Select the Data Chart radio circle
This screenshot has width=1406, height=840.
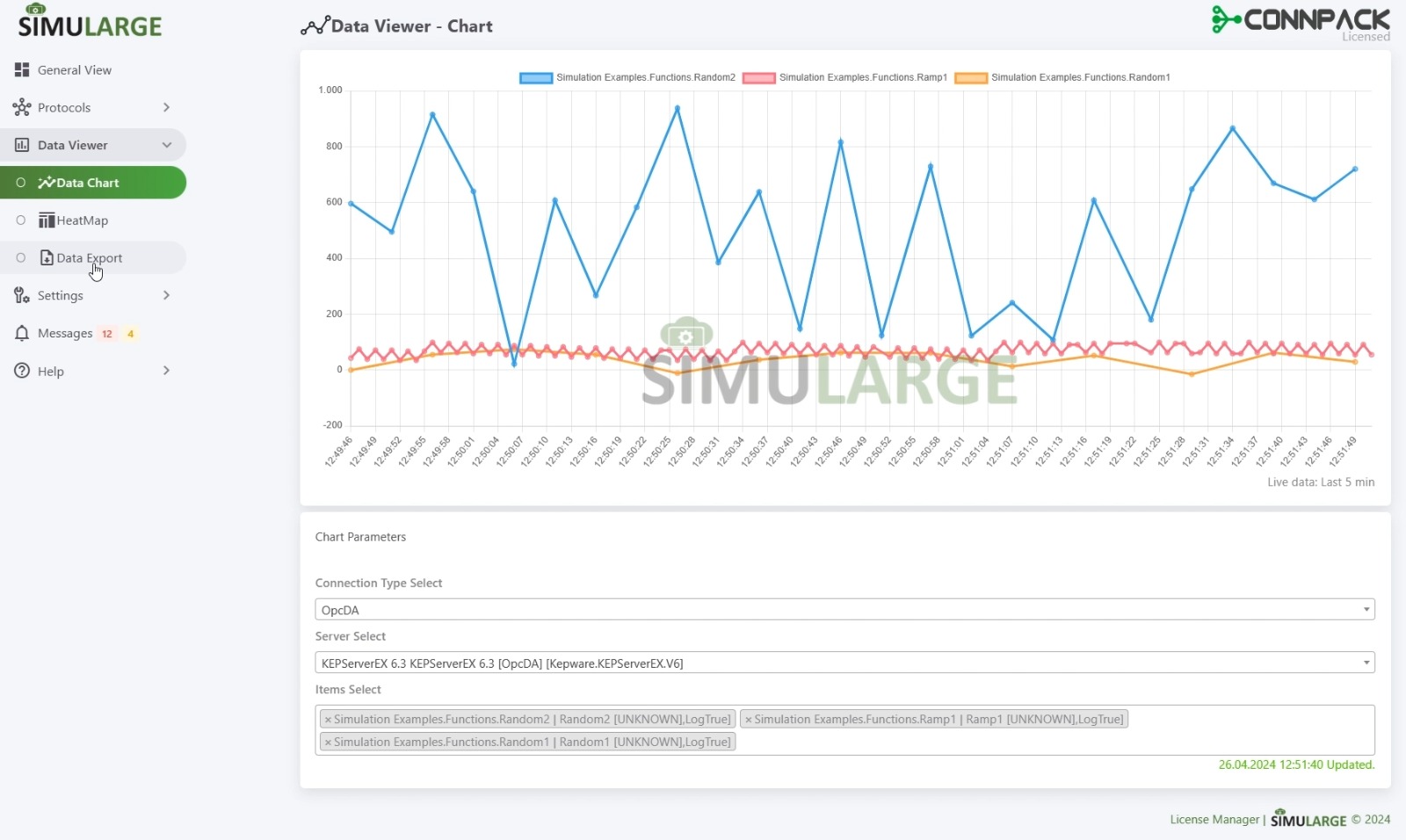click(21, 183)
